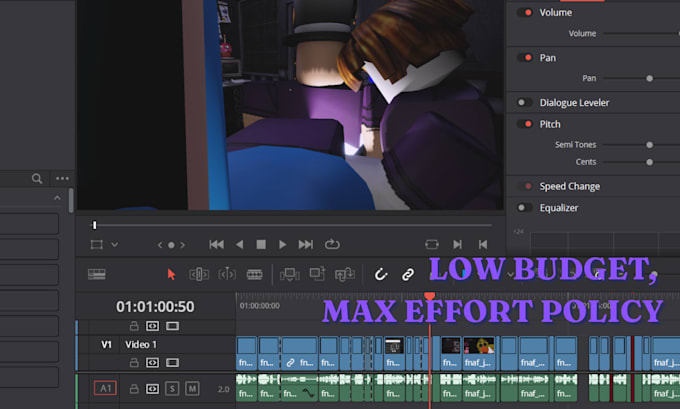The height and width of the screenshot is (409, 680).
Task: Activate the Dynamic Trim Mode tool
Action: pos(227,274)
